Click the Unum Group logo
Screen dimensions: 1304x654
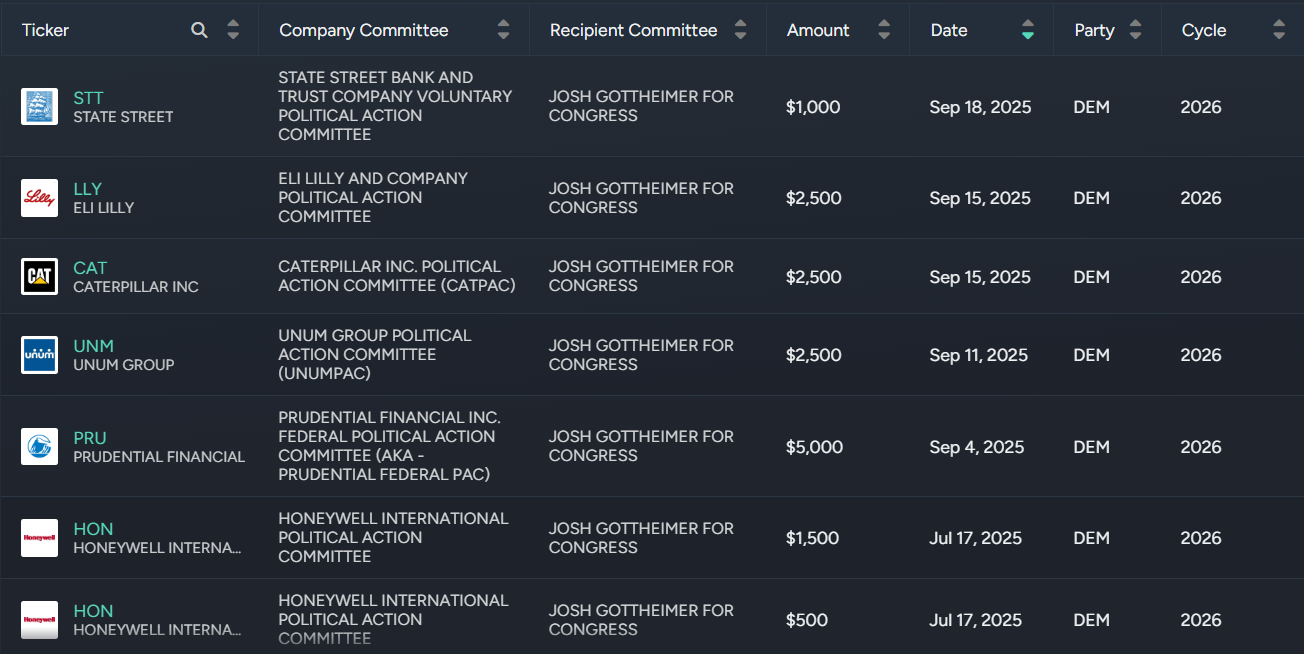point(40,355)
